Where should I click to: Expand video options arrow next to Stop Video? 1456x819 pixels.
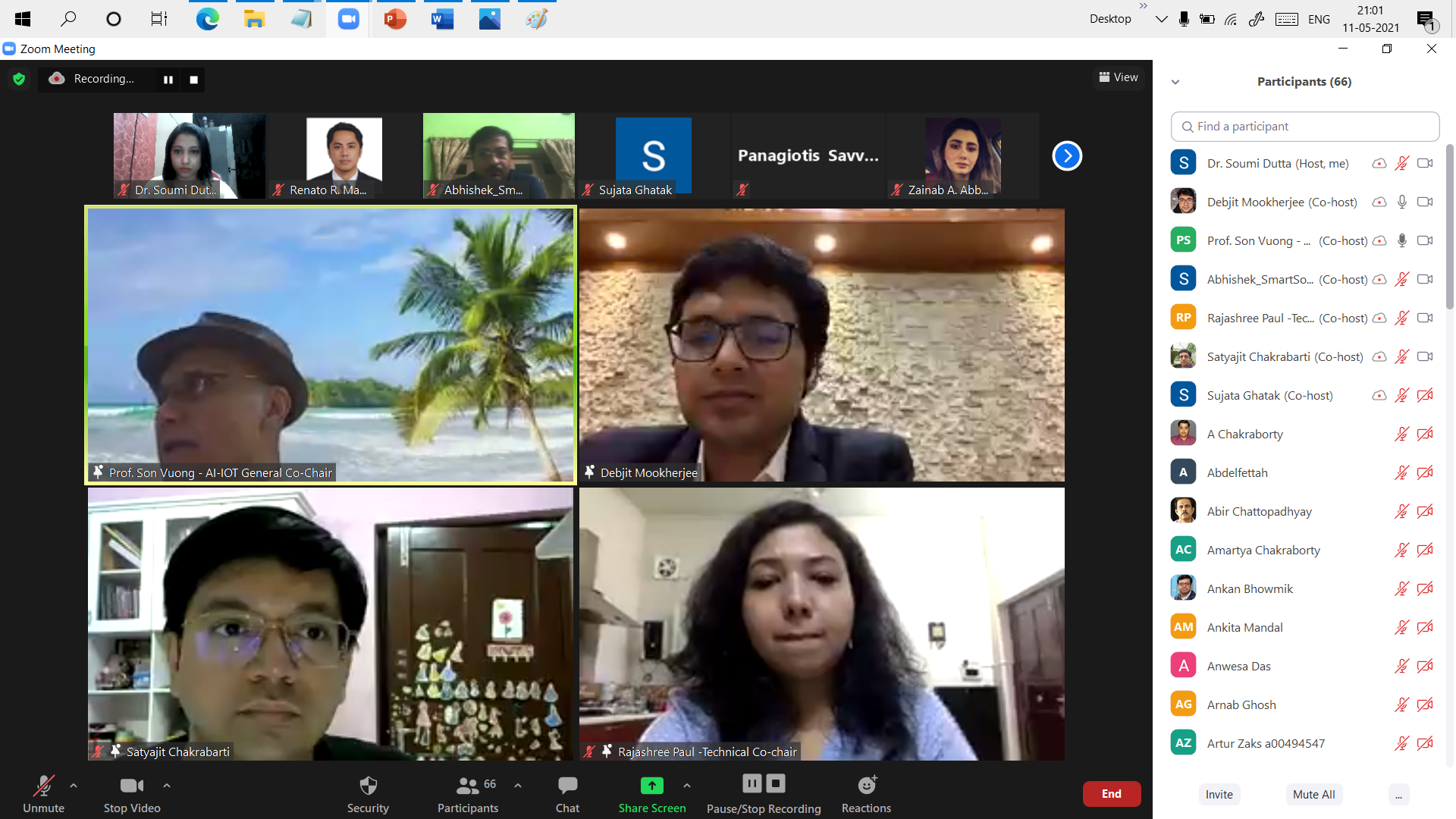(x=167, y=786)
